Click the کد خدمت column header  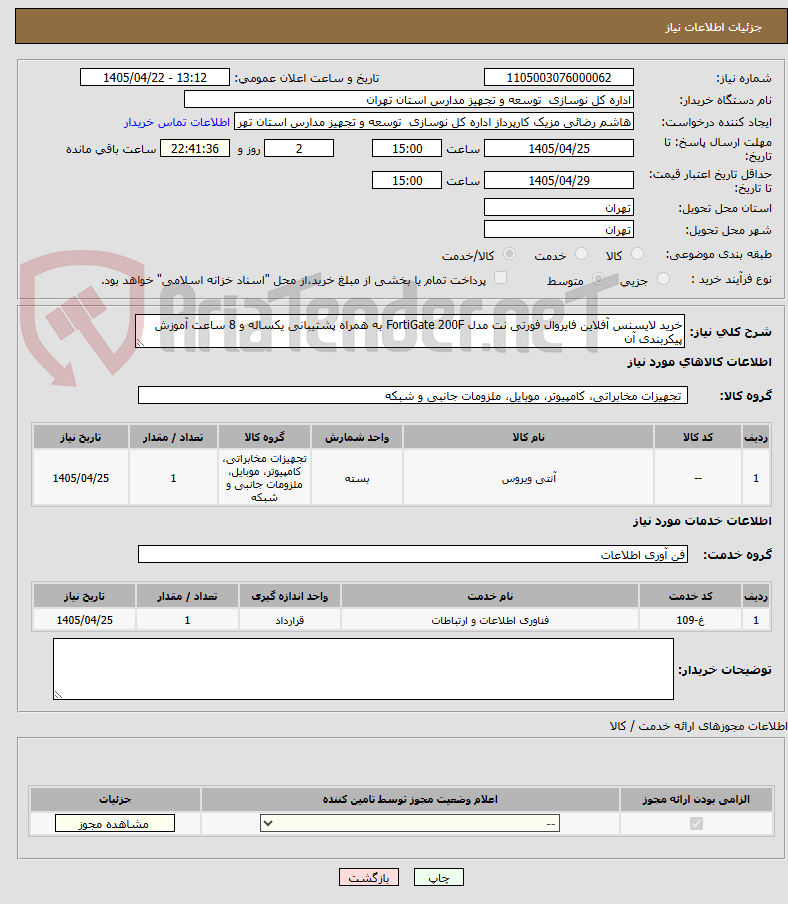pyautogui.click(x=691, y=596)
